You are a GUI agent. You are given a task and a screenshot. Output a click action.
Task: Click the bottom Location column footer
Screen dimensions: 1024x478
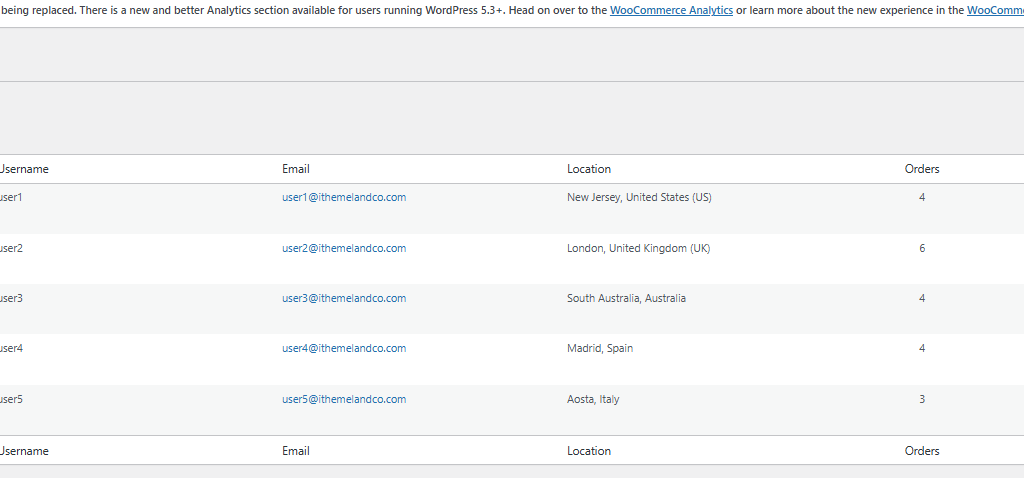point(589,451)
